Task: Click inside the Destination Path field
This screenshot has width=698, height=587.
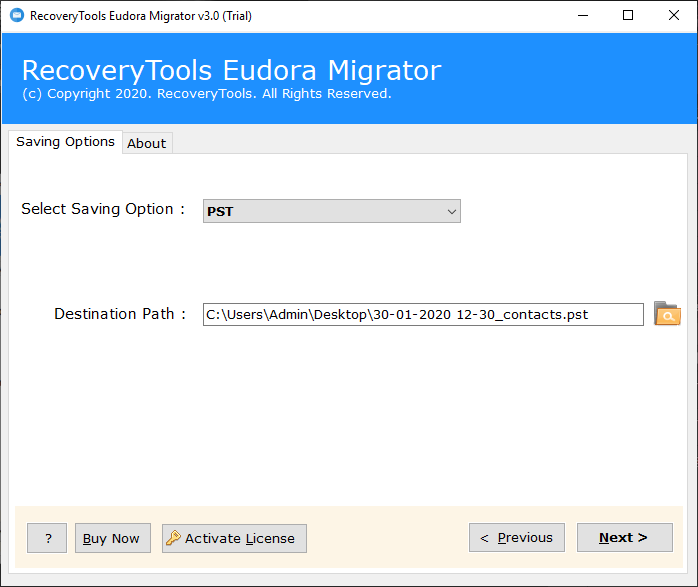Action: pos(423,315)
